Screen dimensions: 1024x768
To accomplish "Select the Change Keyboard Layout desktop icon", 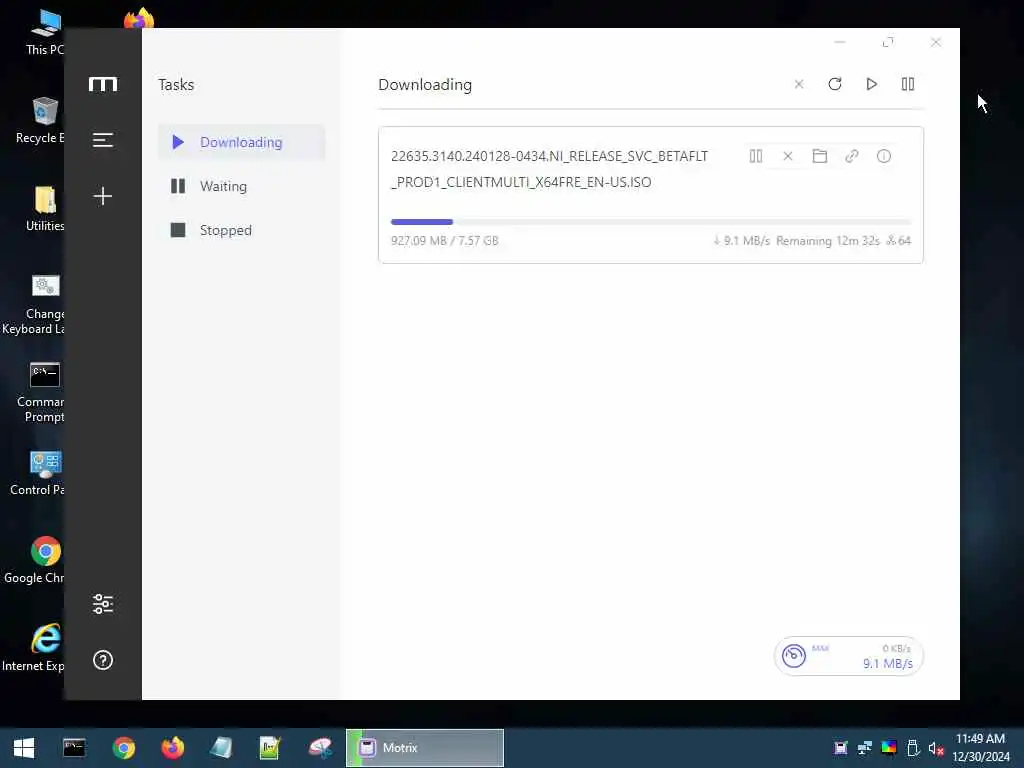I will (44, 304).
